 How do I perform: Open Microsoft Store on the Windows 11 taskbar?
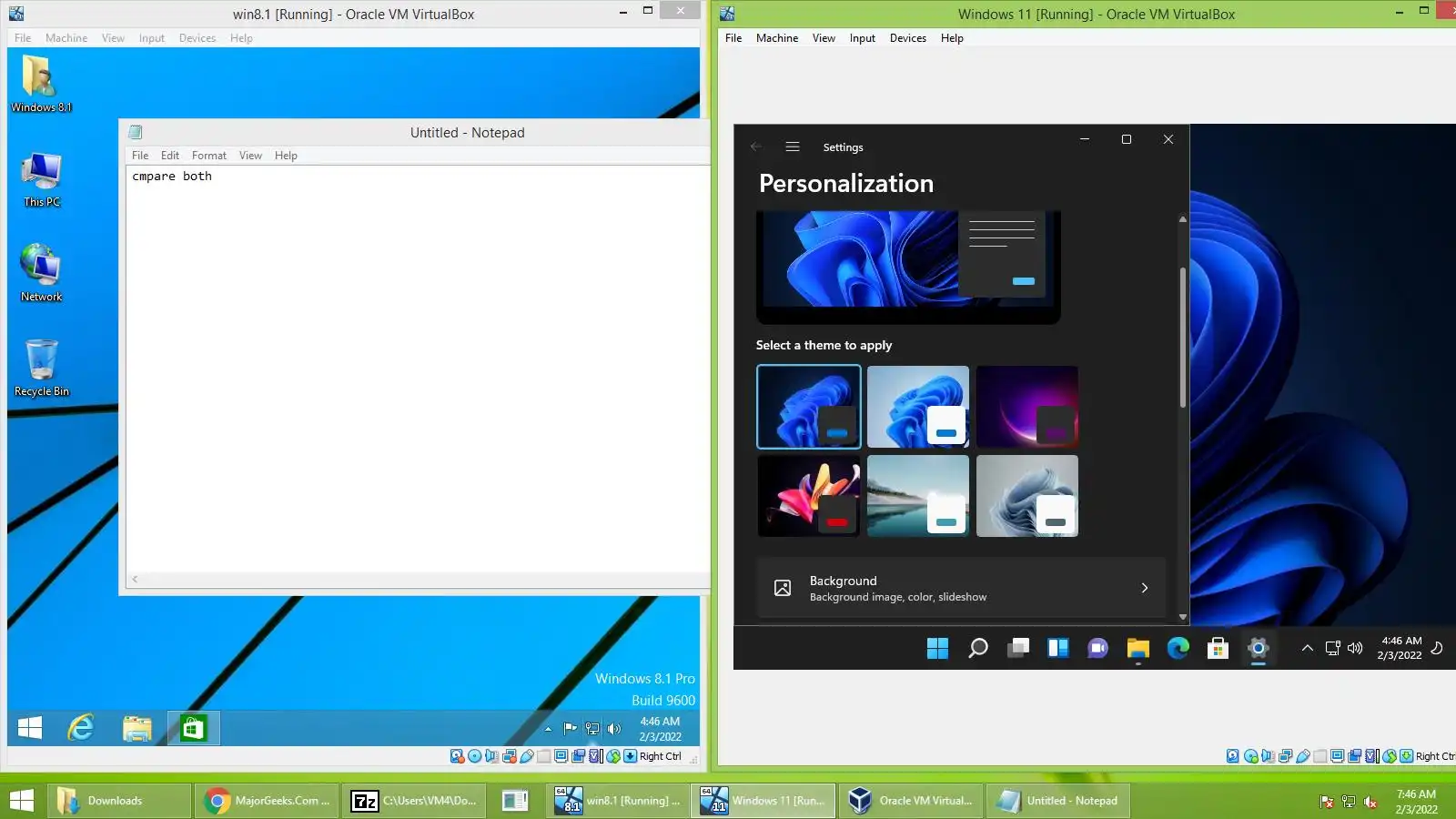point(1218,648)
